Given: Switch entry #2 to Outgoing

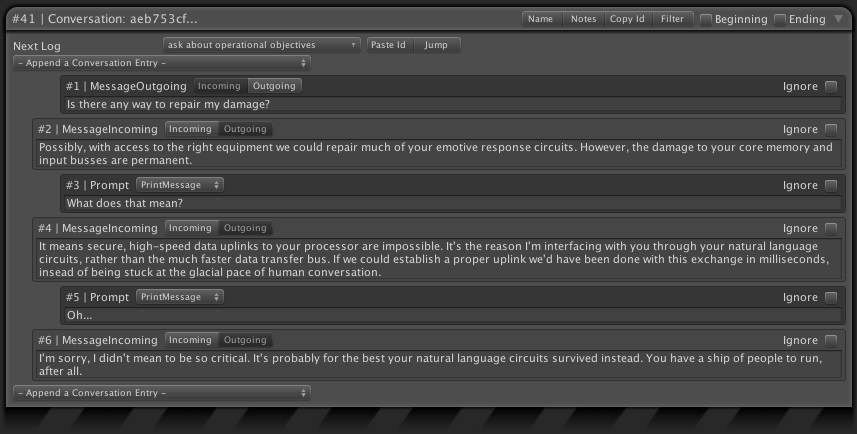Looking at the screenshot, I should tap(245, 129).
